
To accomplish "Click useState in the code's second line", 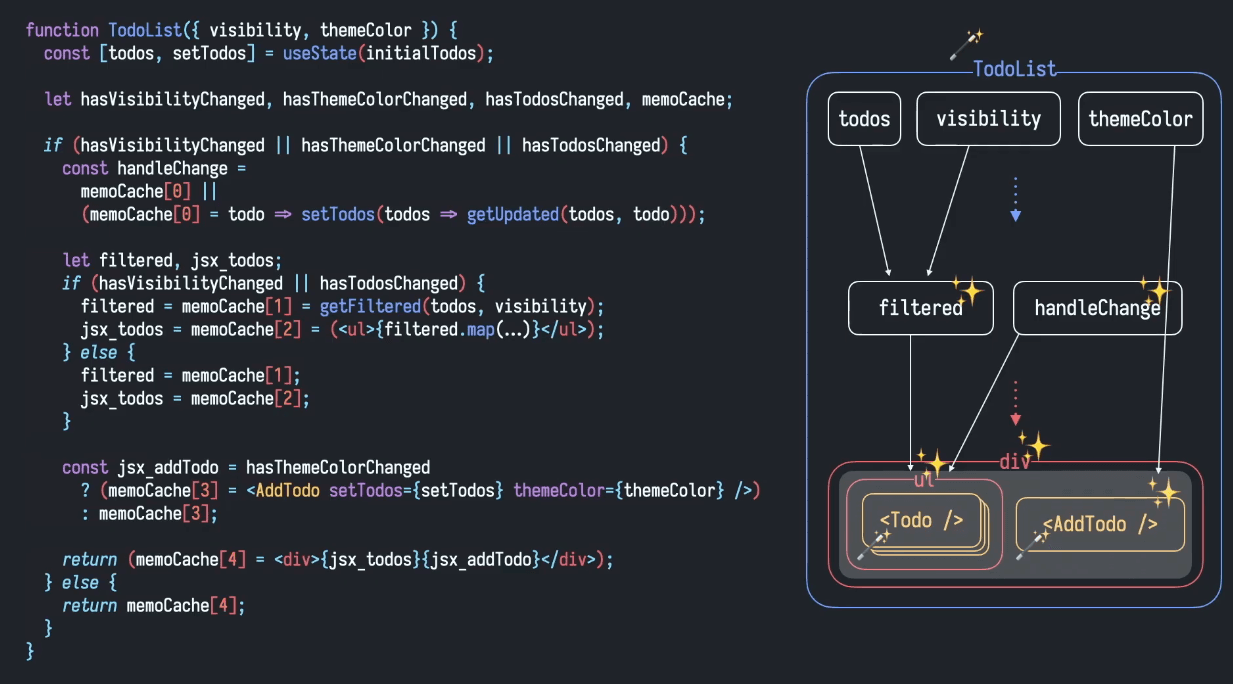I will pos(319,53).
